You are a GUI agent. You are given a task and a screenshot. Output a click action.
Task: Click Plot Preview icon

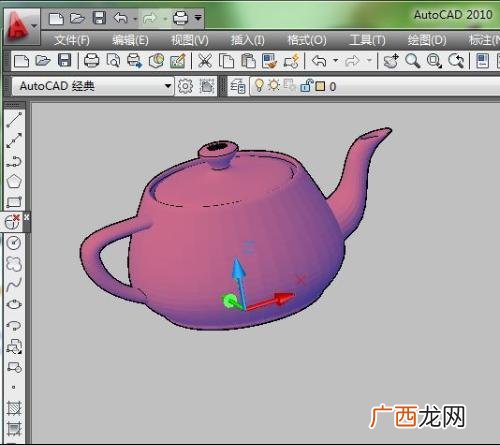pos(113,61)
